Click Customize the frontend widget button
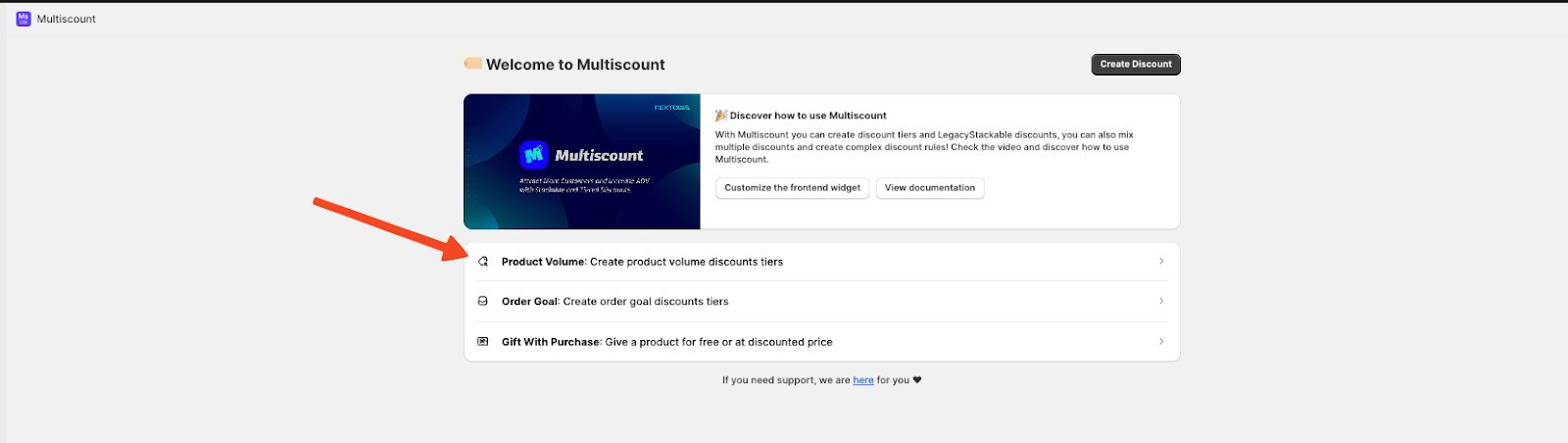 [792, 188]
